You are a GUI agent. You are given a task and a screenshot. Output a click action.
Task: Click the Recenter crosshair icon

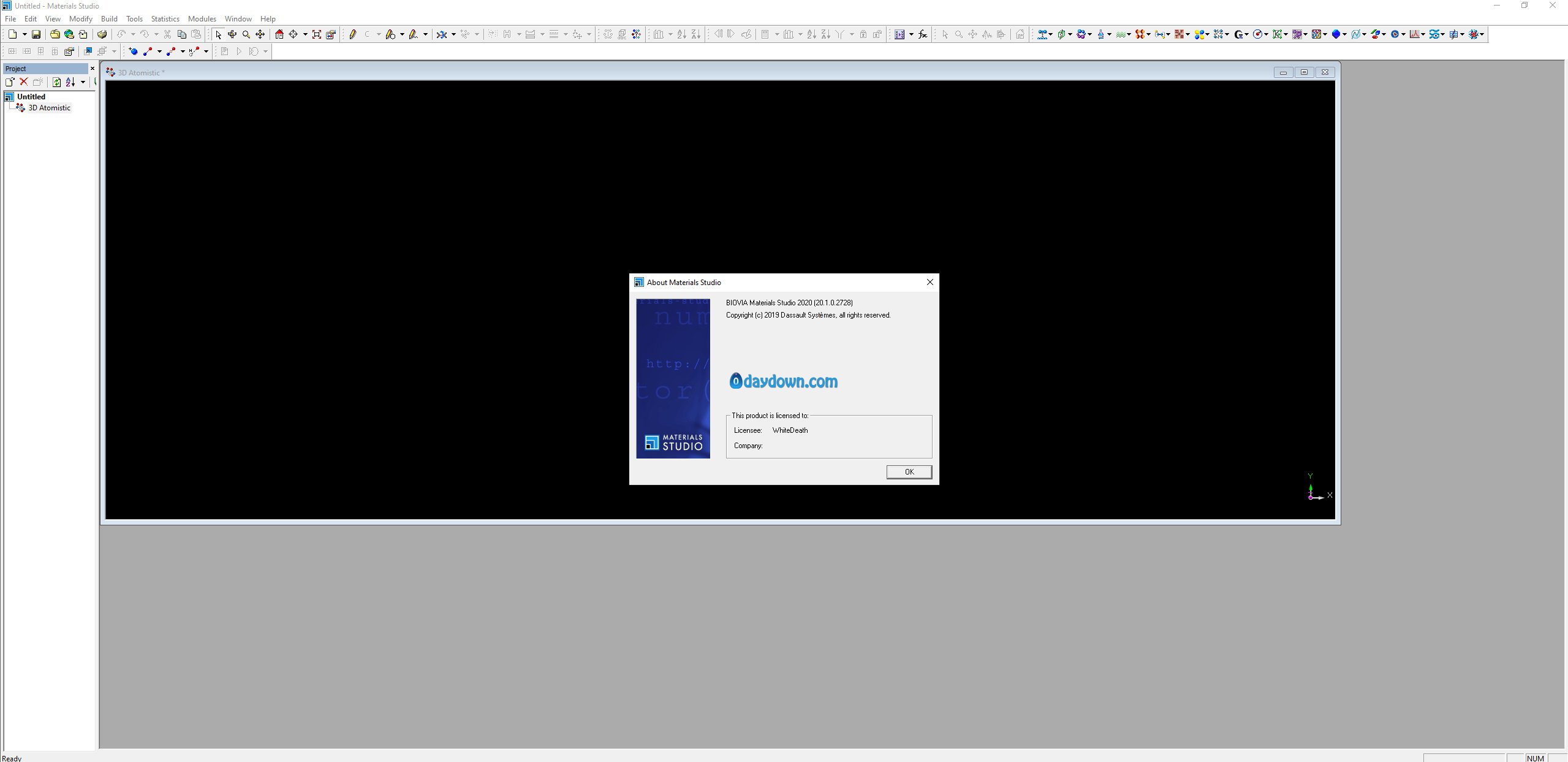(294, 34)
